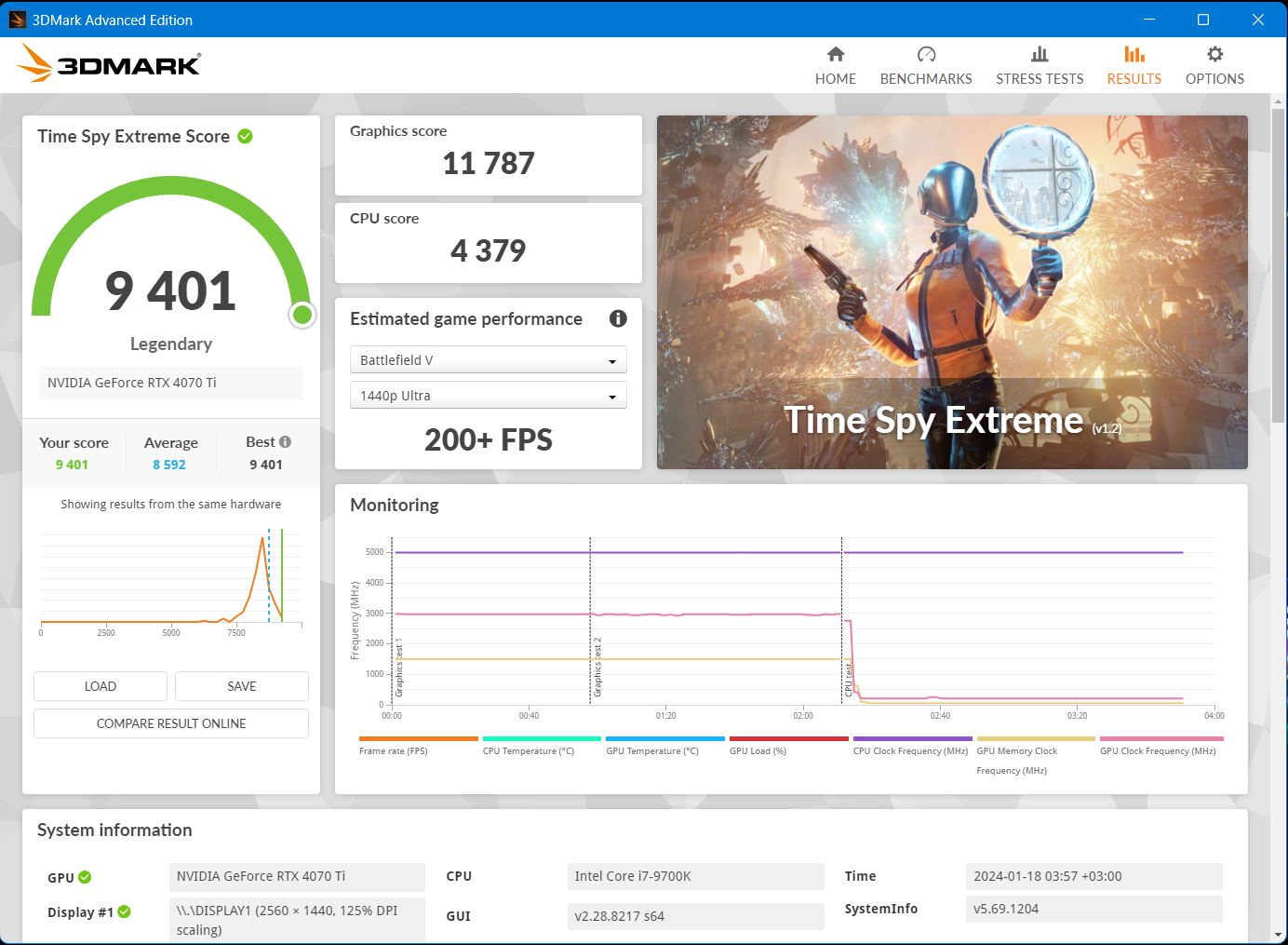1288x945 pixels.
Task: Click the scroll-down arrow at the window's edge
Action: [1279, 935]
